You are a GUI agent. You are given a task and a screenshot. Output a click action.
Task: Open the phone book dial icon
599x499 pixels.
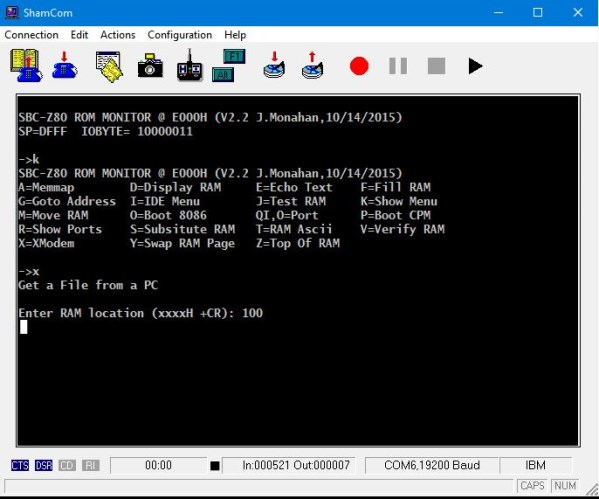[26, 65]
